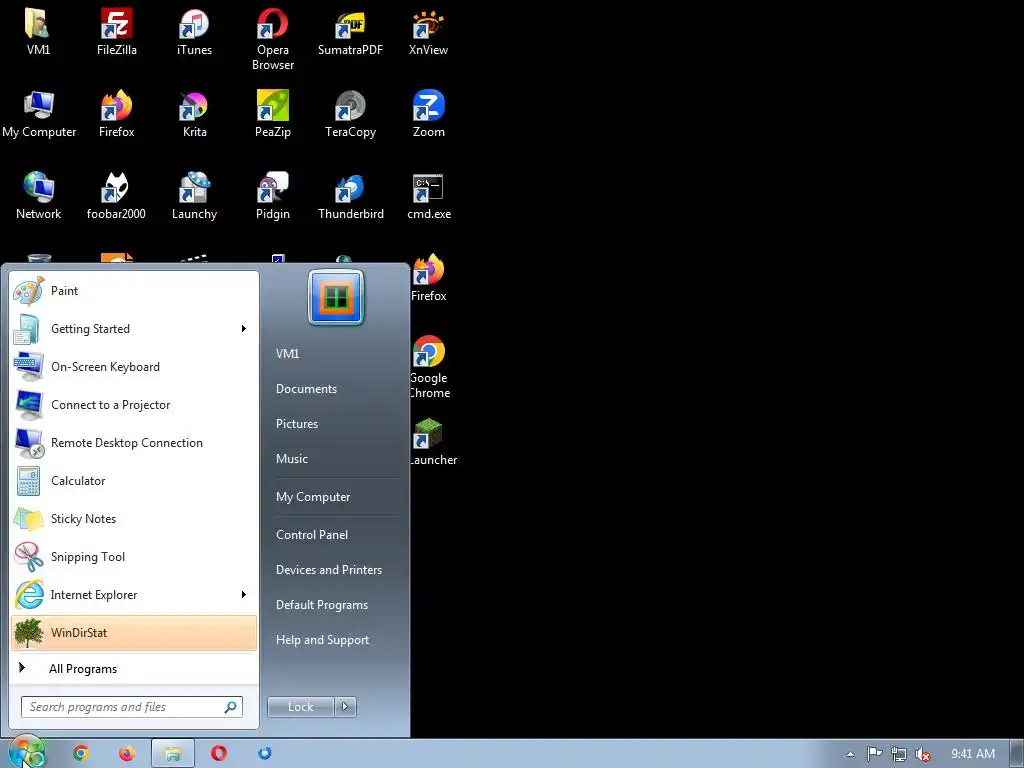Open Internet Explorer from Start menu
The height and width of the screenshot is (768, 1024).
point(134,594)
